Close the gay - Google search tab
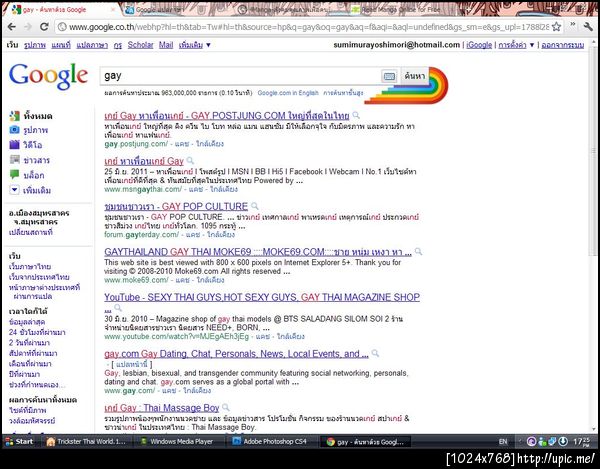This screenshot has height=469, width=600. click(113, 10)
